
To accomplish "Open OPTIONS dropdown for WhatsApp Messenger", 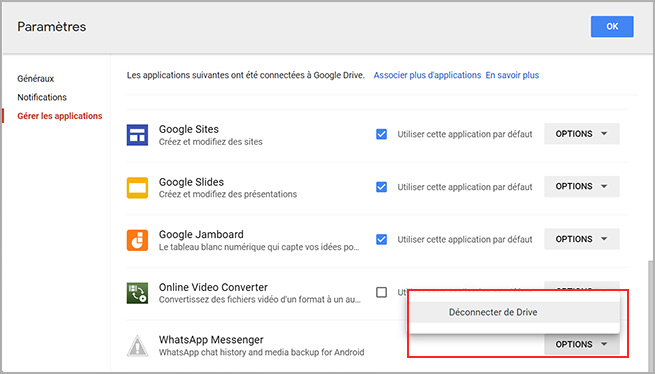I will 581,344.
